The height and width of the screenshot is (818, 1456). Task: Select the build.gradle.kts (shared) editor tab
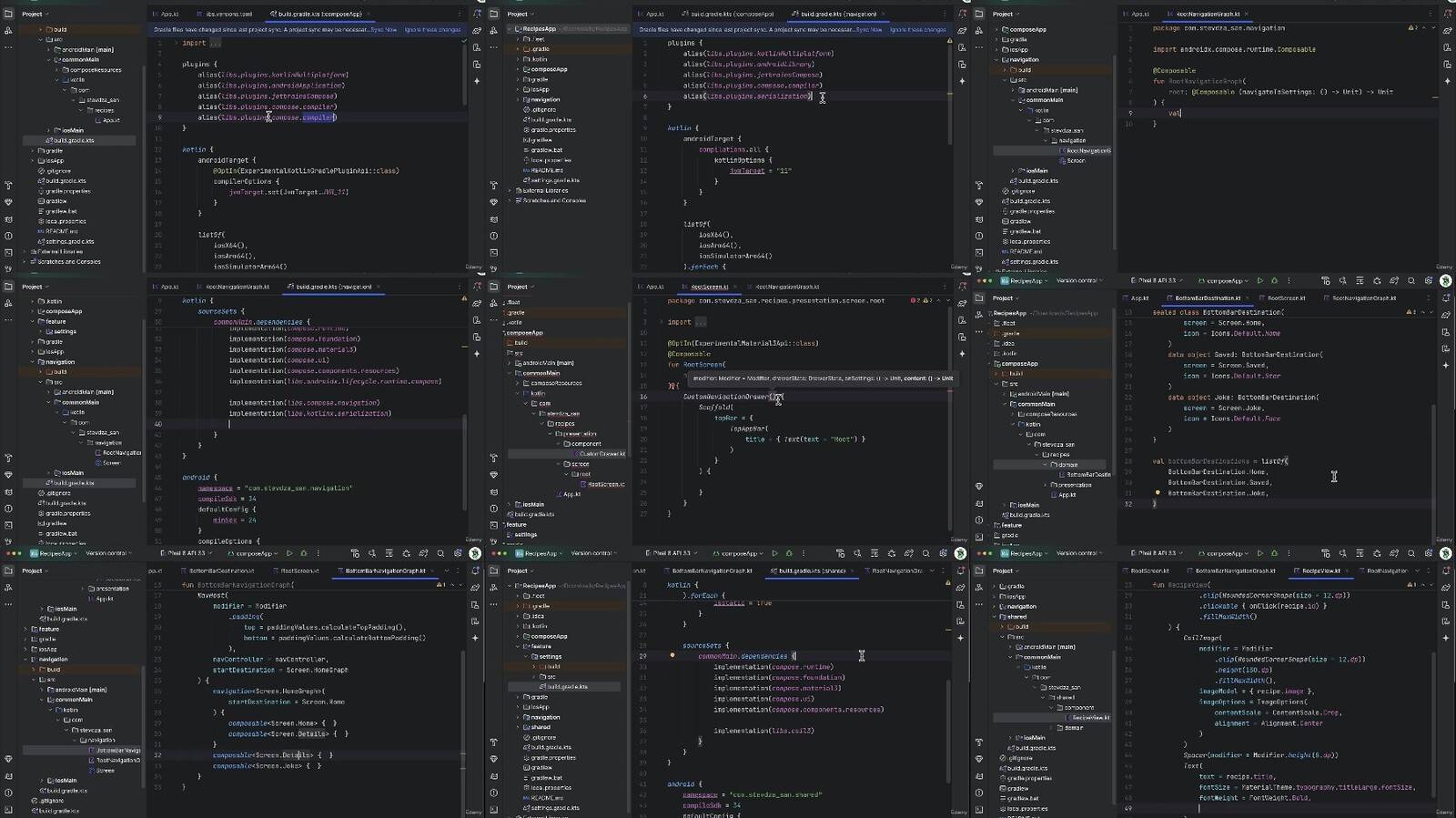tap(811, 571)
